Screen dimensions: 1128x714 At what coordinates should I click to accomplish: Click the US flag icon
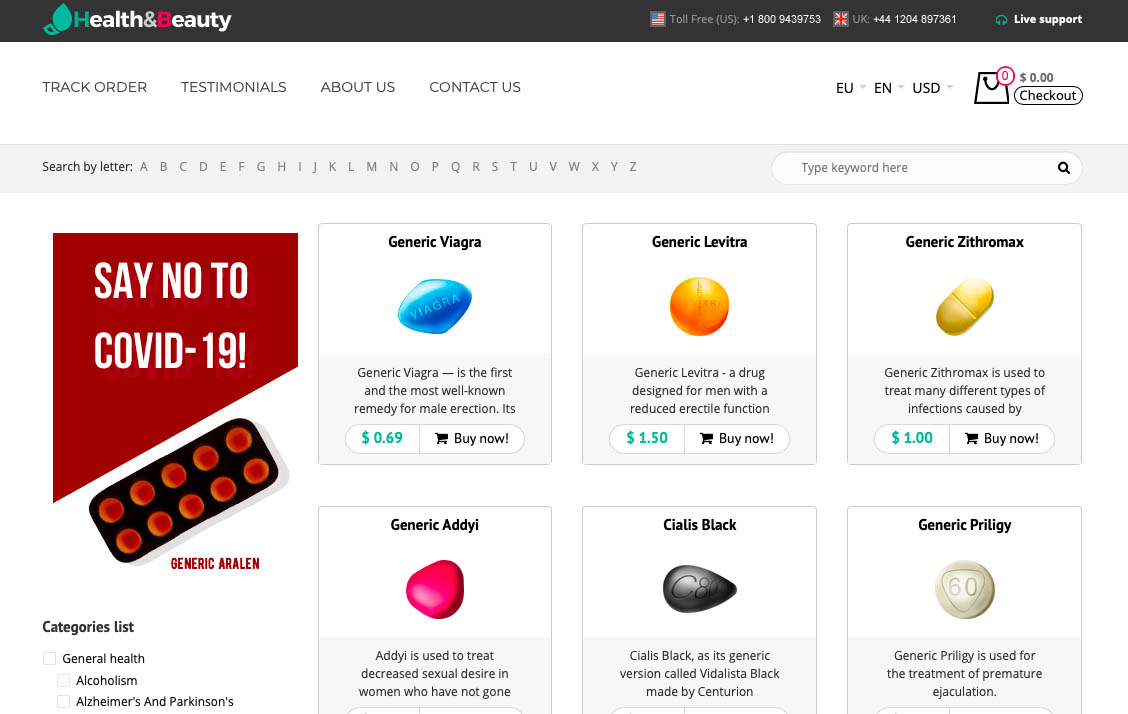click(658, 19)
